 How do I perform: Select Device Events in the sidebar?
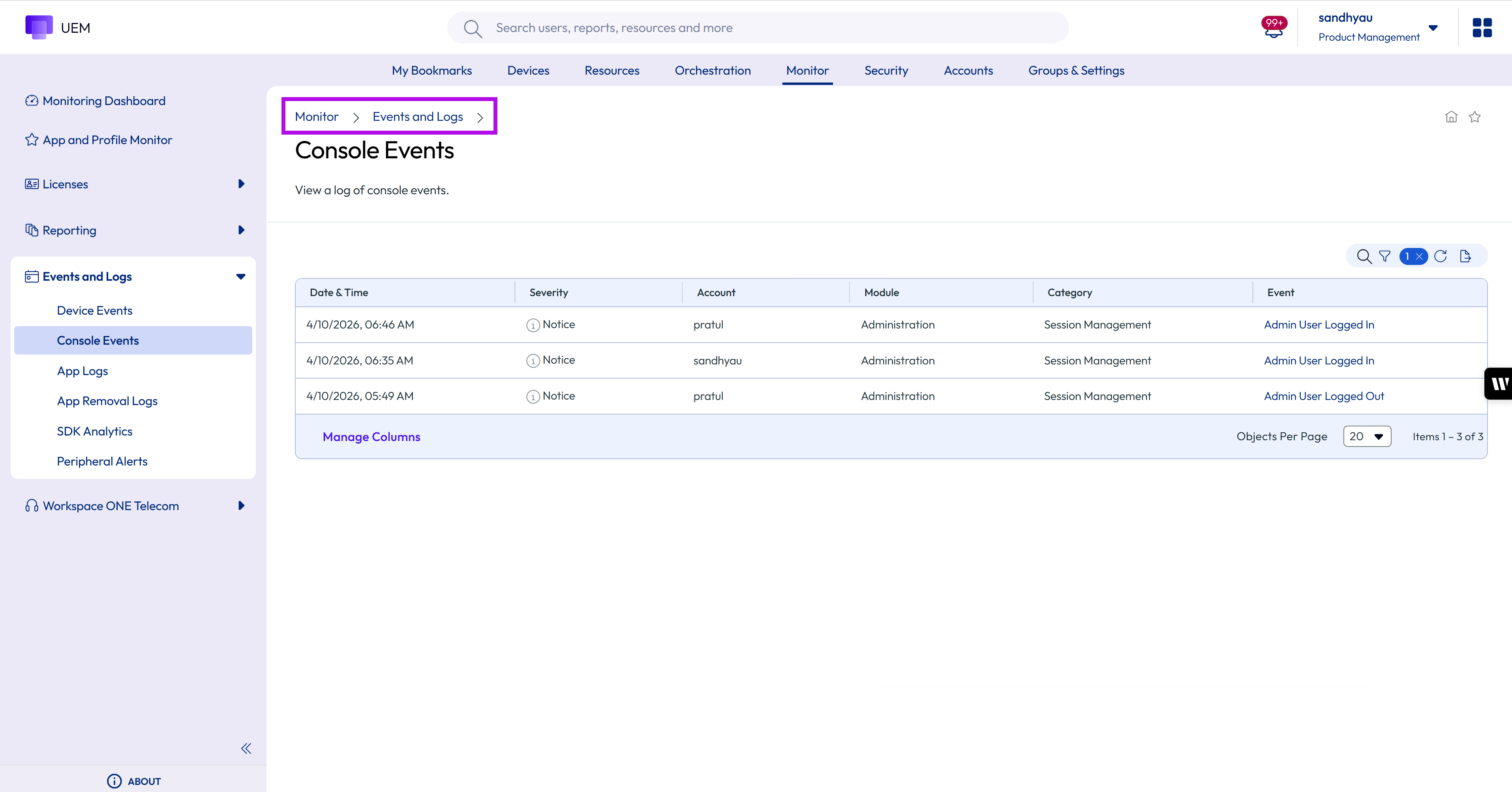(x=94, y=311)
